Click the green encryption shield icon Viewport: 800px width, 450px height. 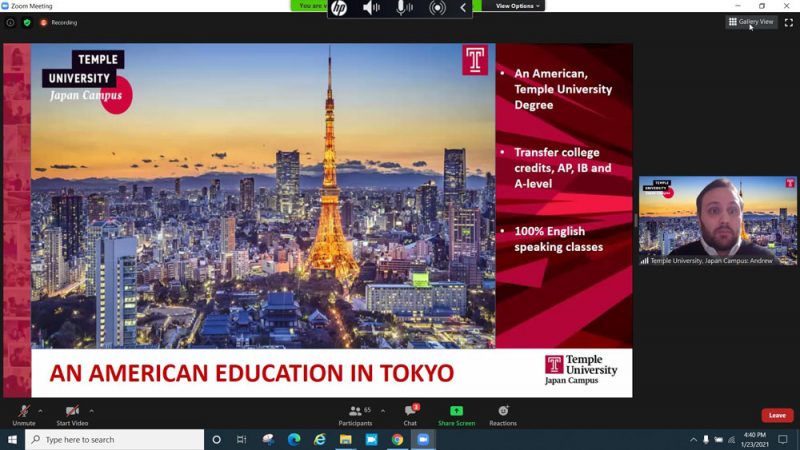(x=27, y=22)
